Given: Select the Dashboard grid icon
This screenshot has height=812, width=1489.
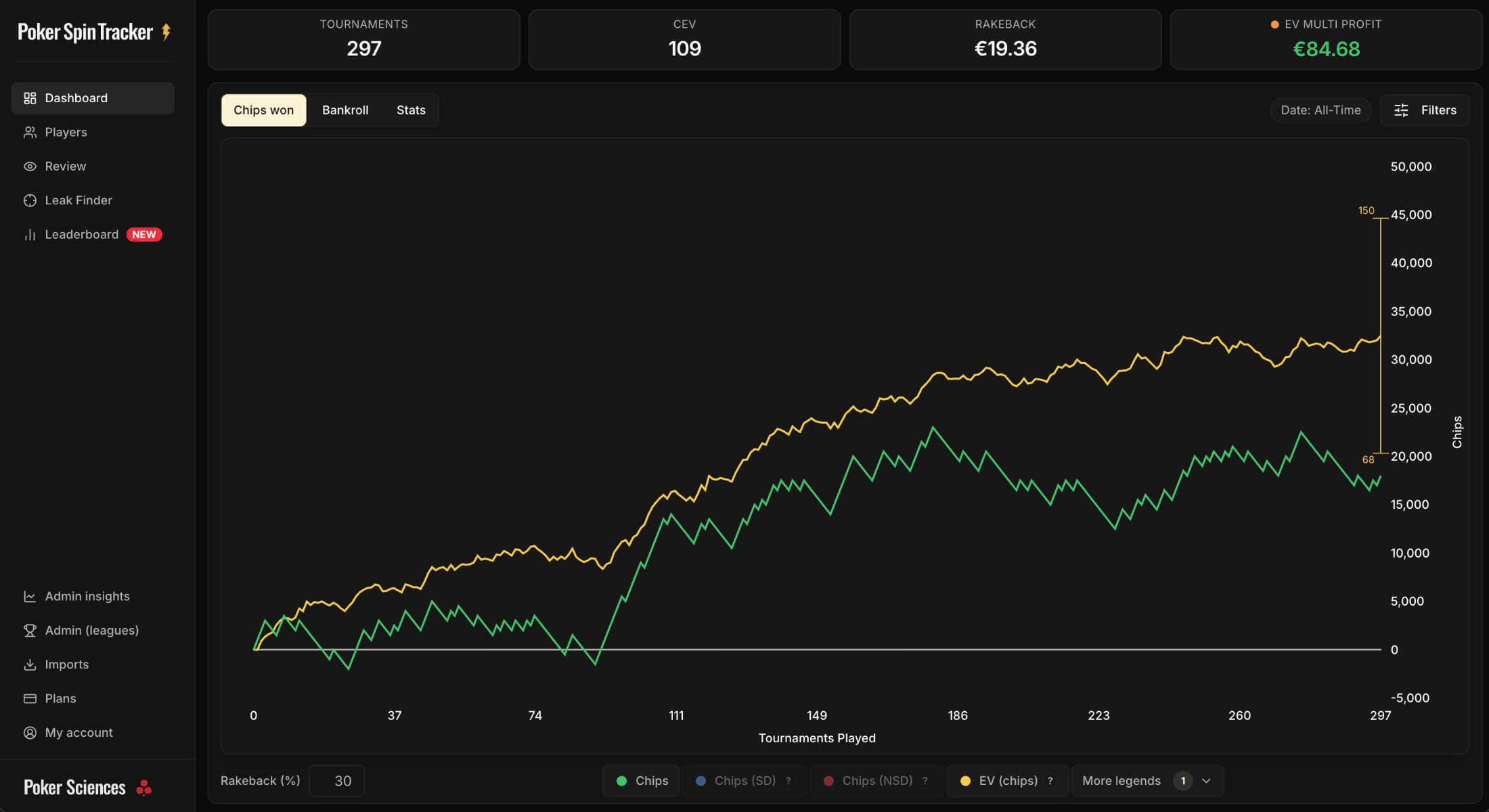Looking at the screenshot, I should tap(30, 97).
